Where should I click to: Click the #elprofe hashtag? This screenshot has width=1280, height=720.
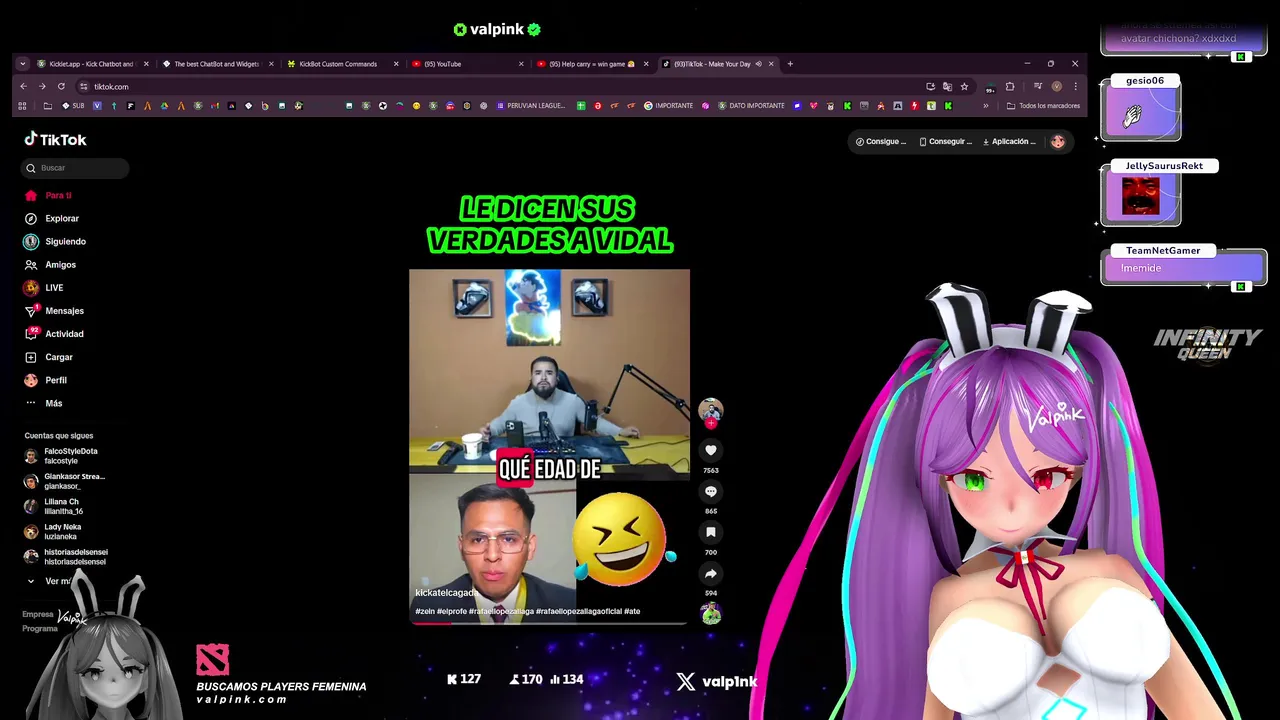point(451,611)
